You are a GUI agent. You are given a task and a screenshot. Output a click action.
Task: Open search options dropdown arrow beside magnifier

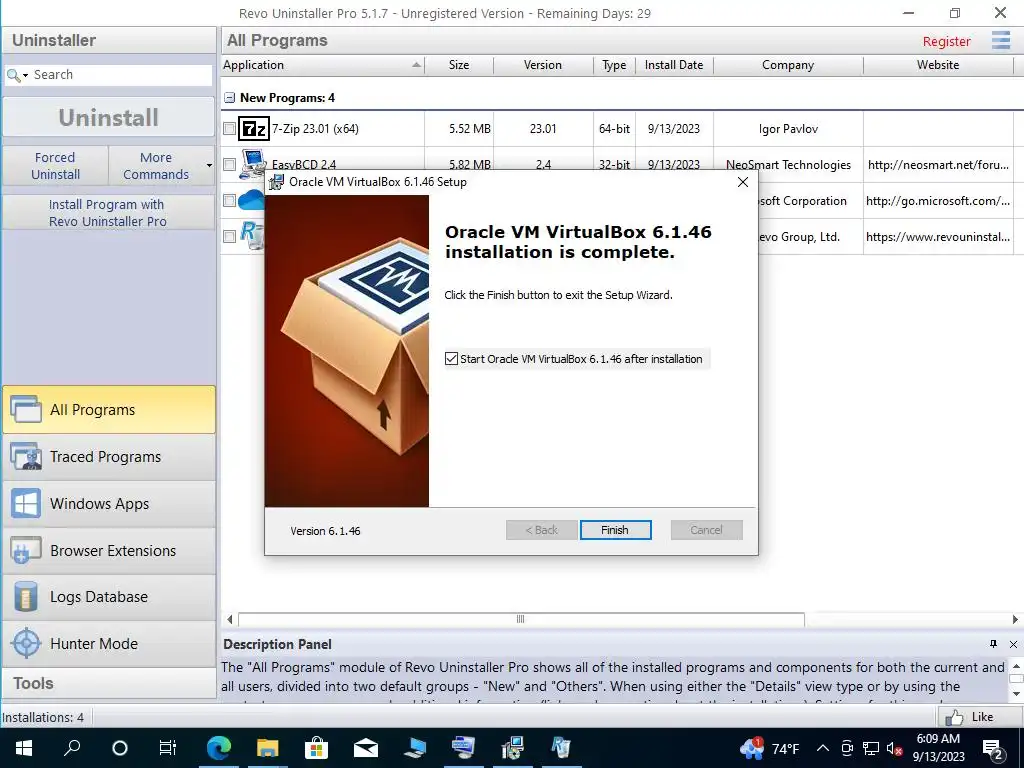25,76
